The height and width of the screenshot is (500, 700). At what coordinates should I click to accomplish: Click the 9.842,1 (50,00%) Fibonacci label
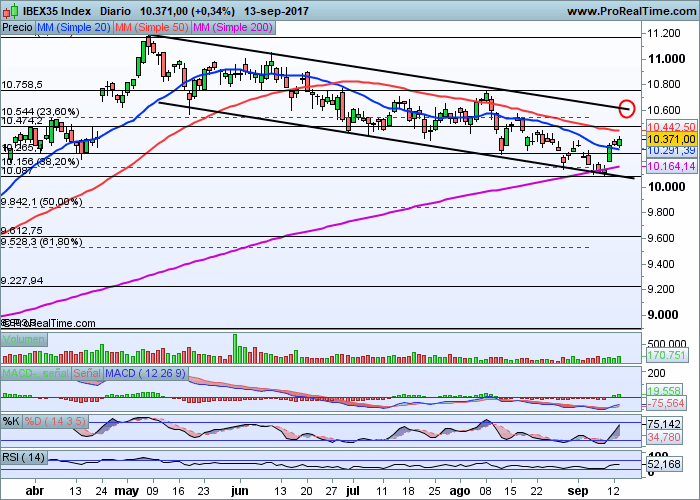coord(42,202)
